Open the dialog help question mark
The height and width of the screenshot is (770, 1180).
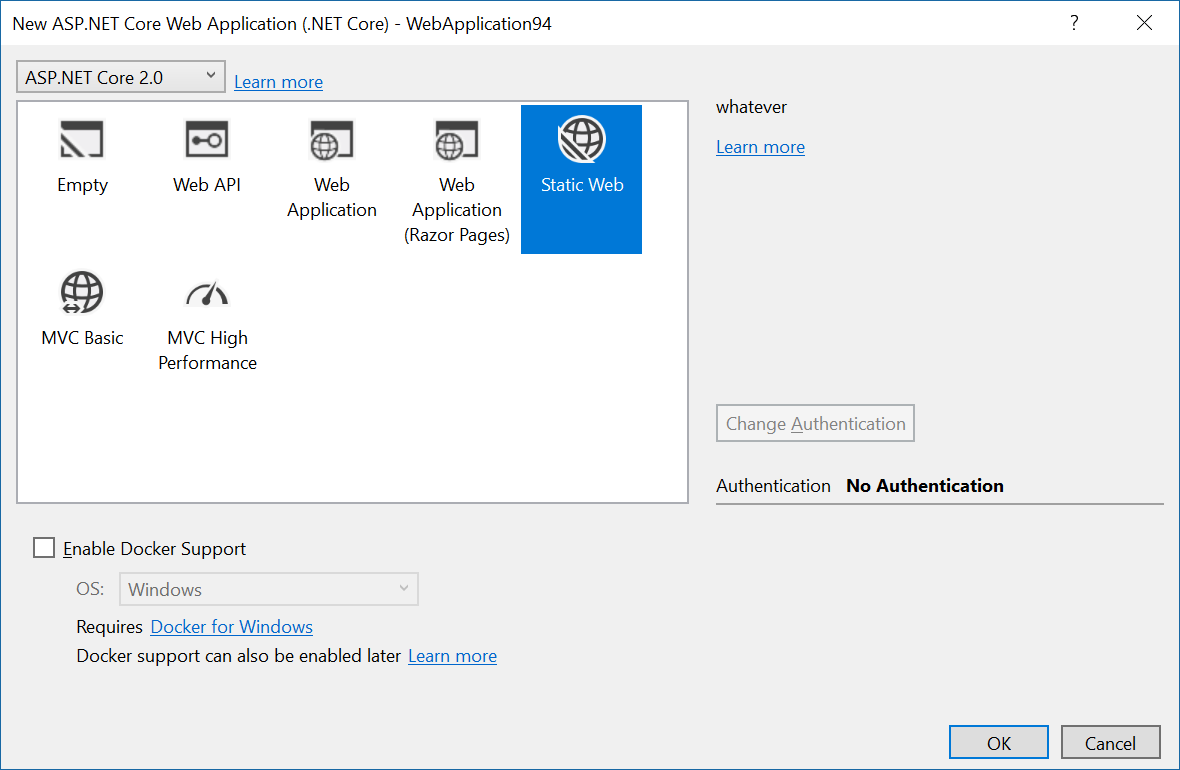tap(1074, 23)
